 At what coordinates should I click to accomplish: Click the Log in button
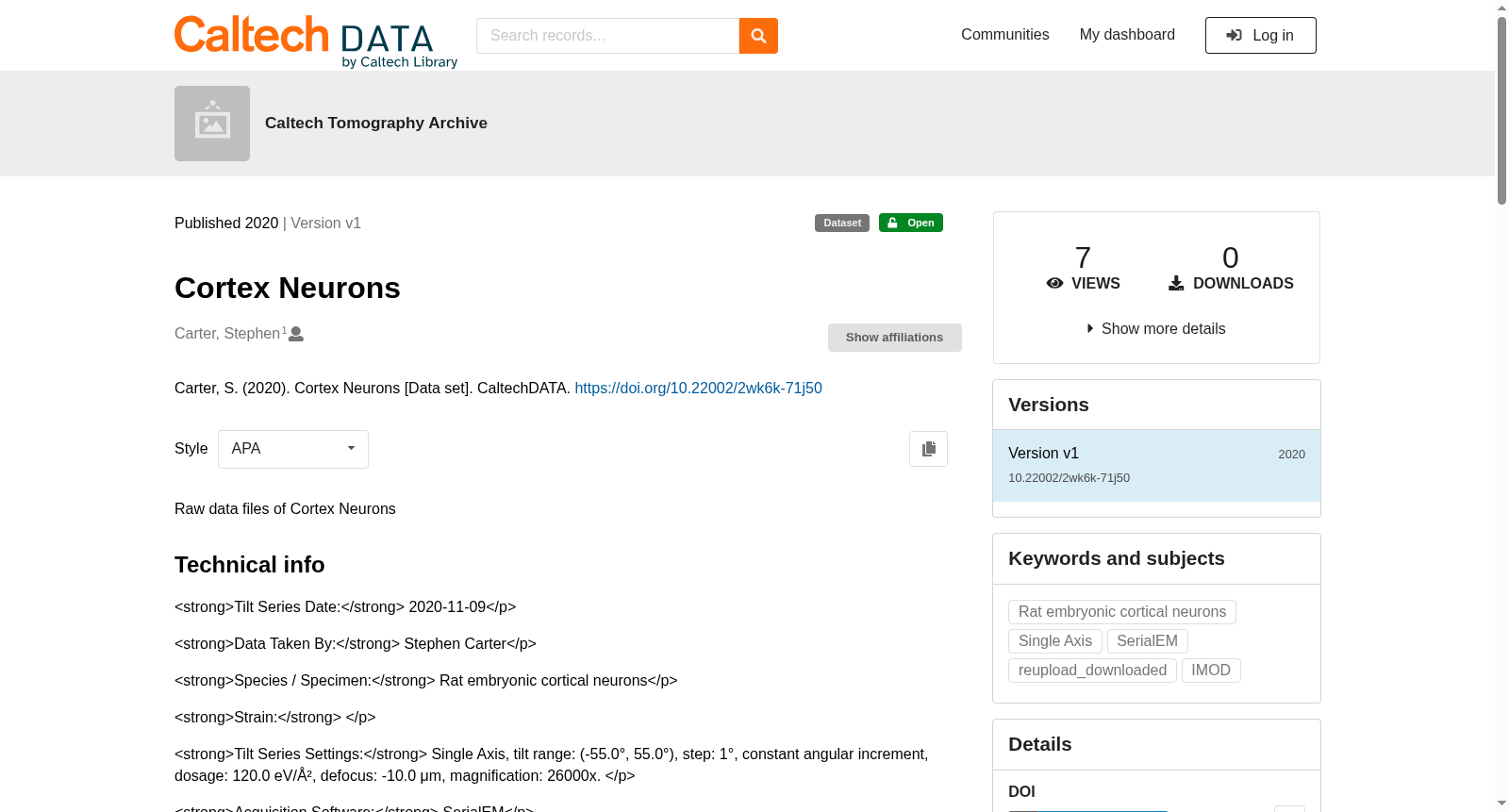1261,36
